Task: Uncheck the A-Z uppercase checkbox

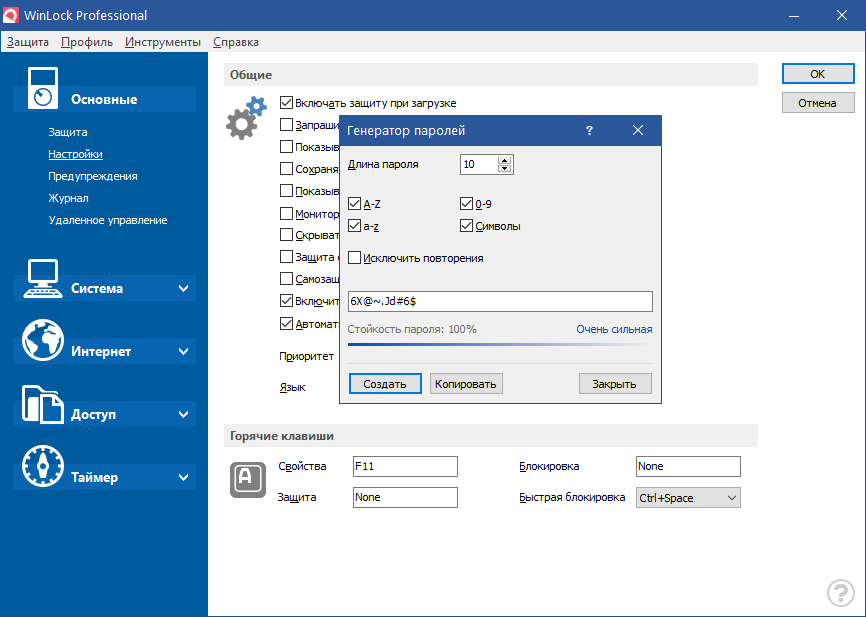Action: [x=355, y=204]
